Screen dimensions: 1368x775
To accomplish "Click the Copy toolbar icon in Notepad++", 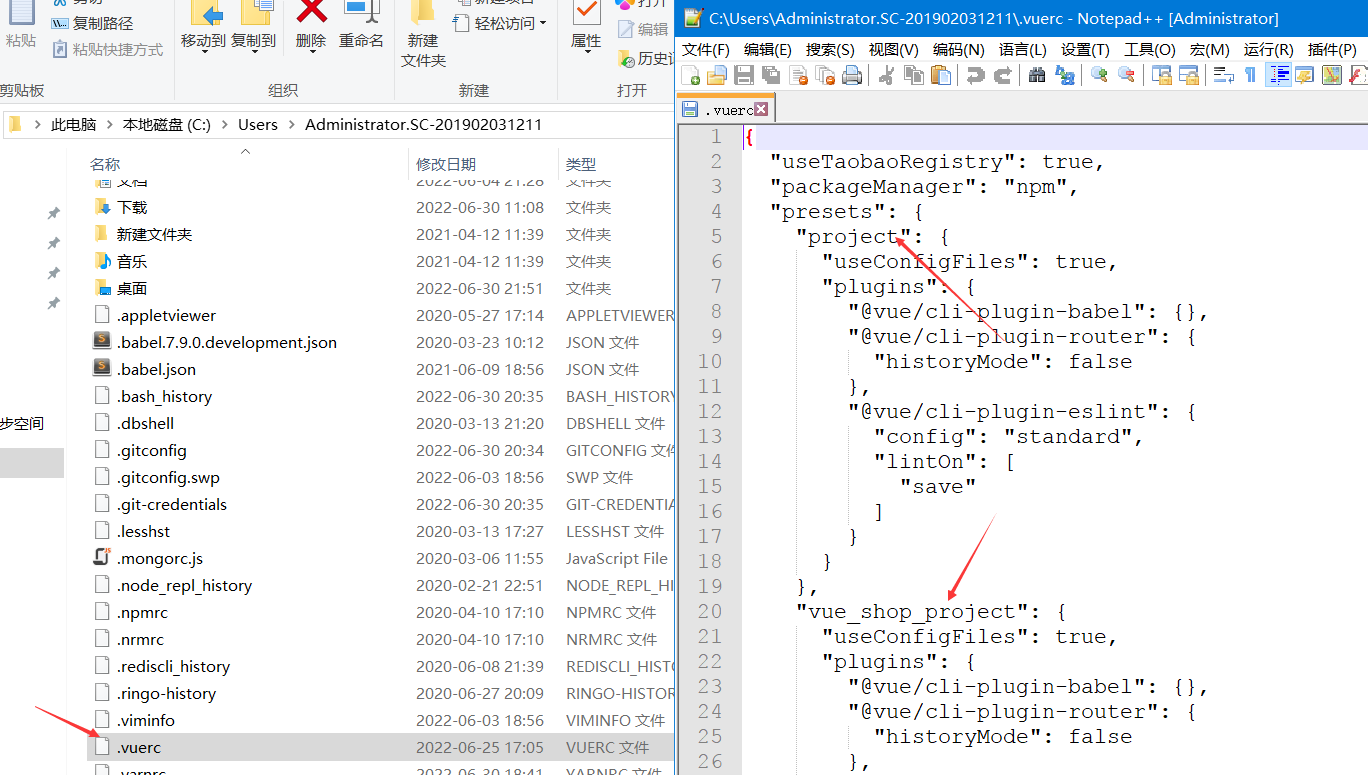I will click(913, 75).
